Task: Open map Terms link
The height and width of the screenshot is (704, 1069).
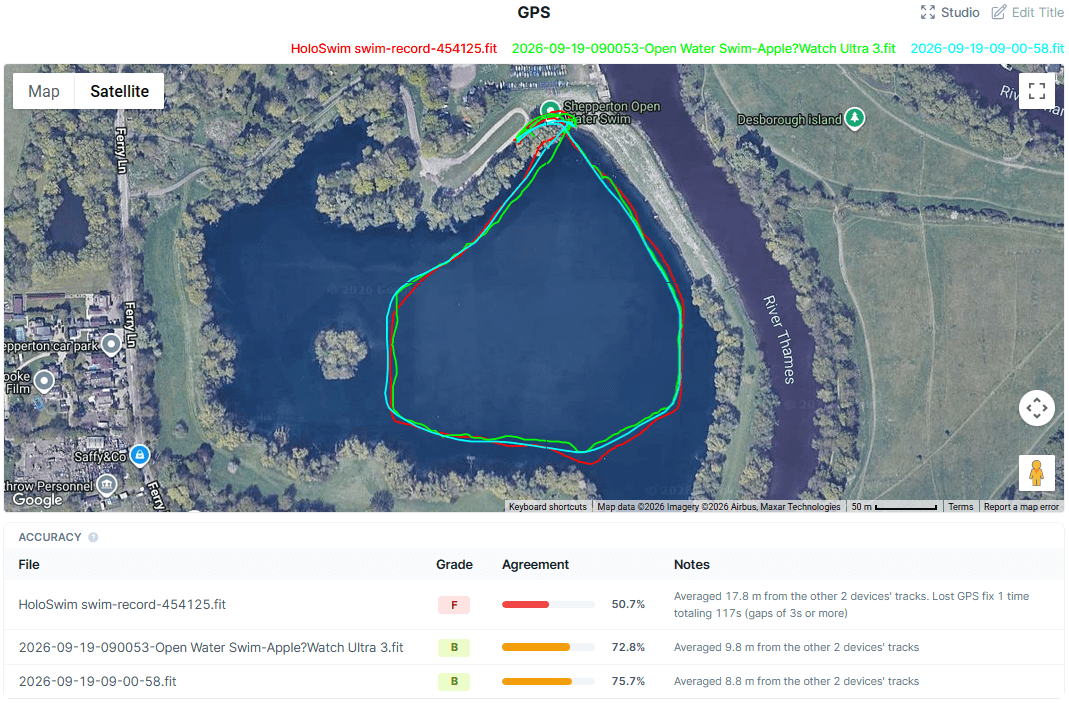Action: (x=961, y=507)
